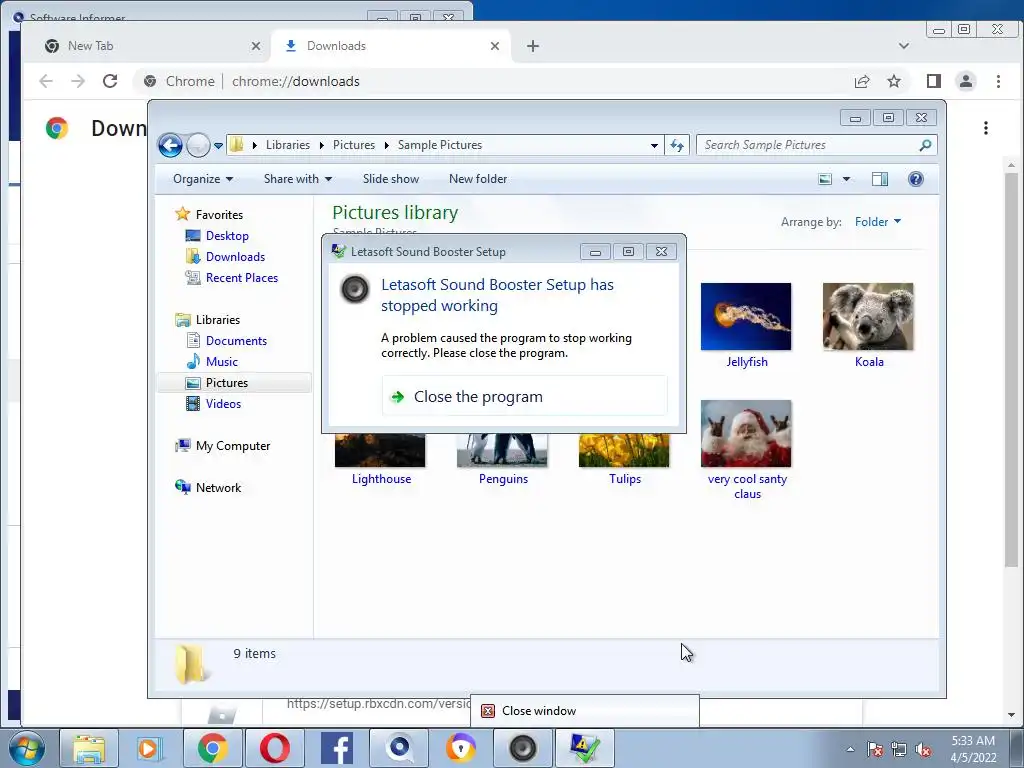Click the Explorer forward arrow button

[198, 145]
